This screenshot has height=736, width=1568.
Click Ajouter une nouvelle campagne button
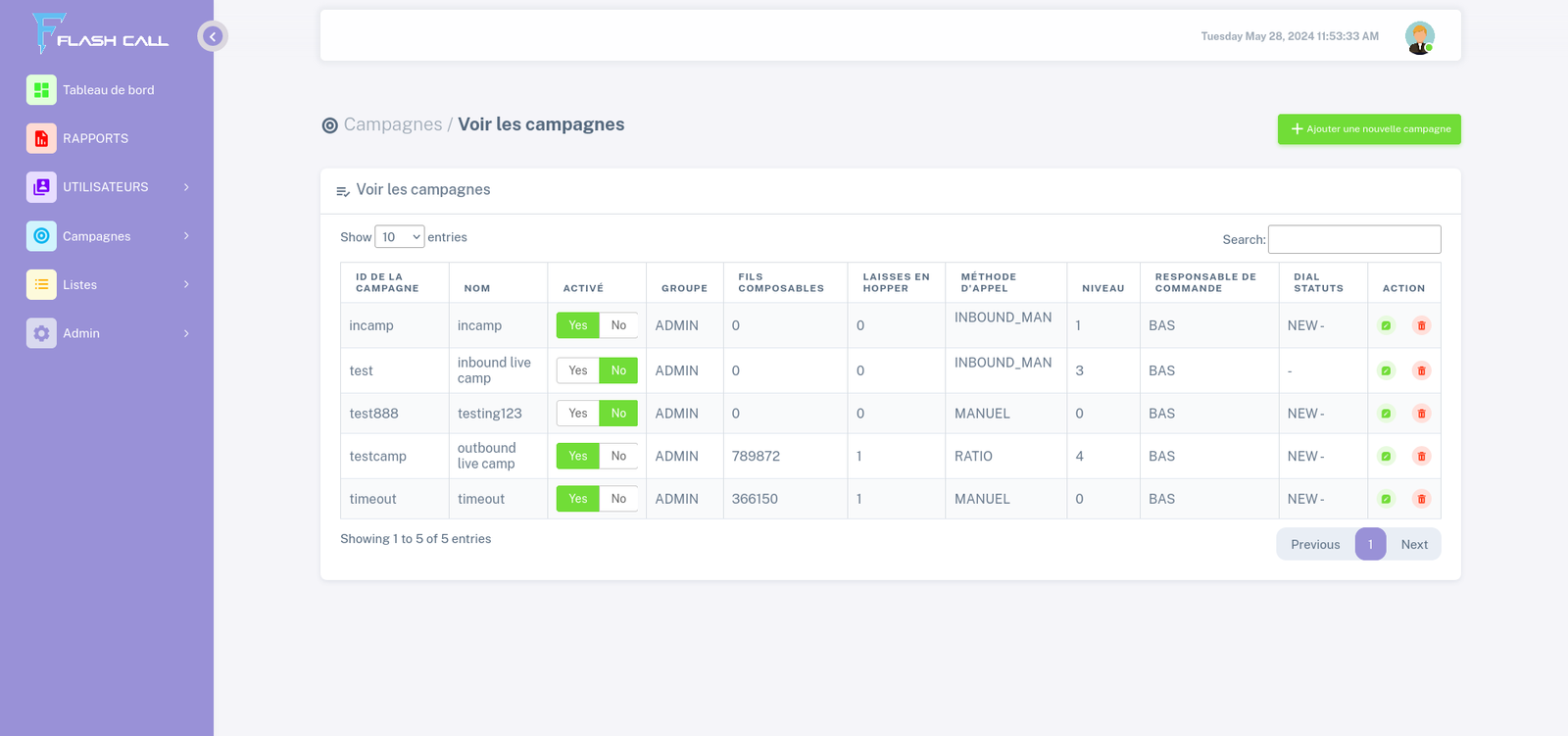click(1368, 129)
